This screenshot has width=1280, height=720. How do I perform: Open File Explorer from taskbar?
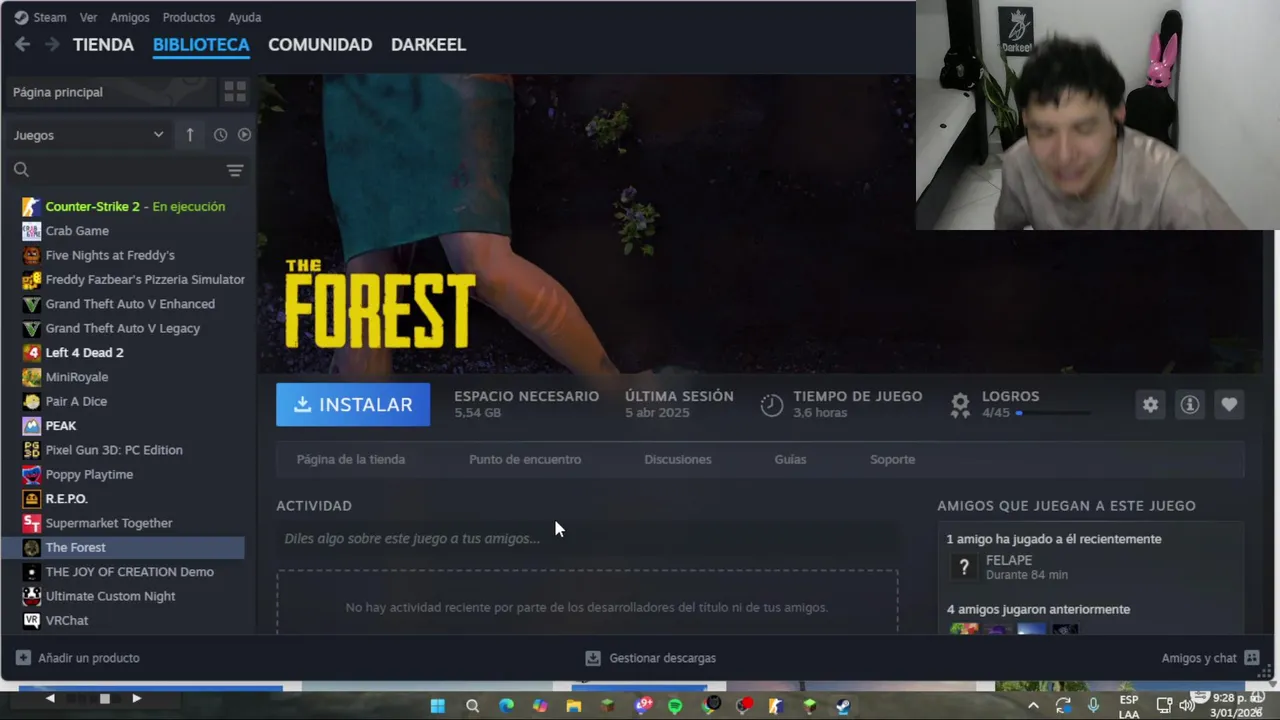coord(573,706)
